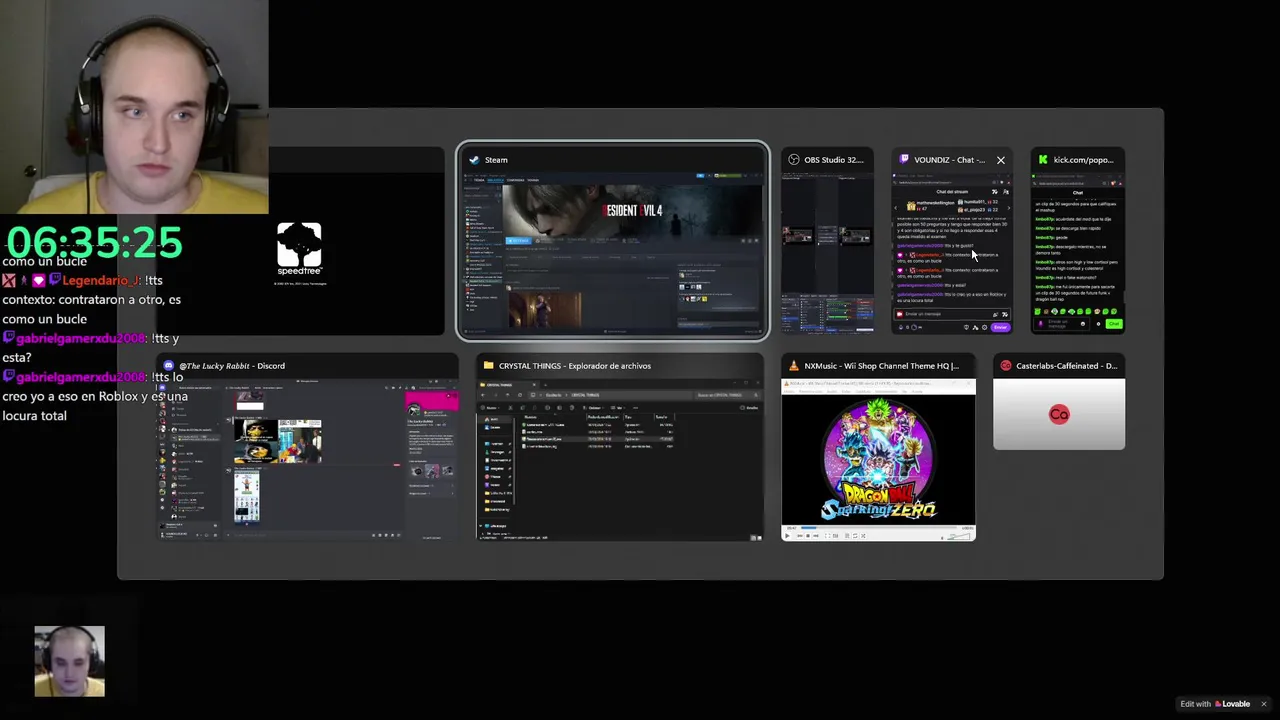Click the green Kick icon
The image size is (1280, 720).
(1043, 160)
